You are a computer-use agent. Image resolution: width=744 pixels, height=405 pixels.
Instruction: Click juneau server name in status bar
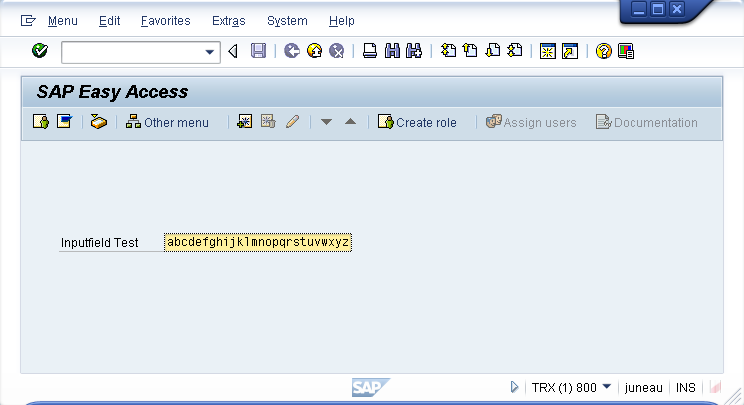tap(643, 387)
